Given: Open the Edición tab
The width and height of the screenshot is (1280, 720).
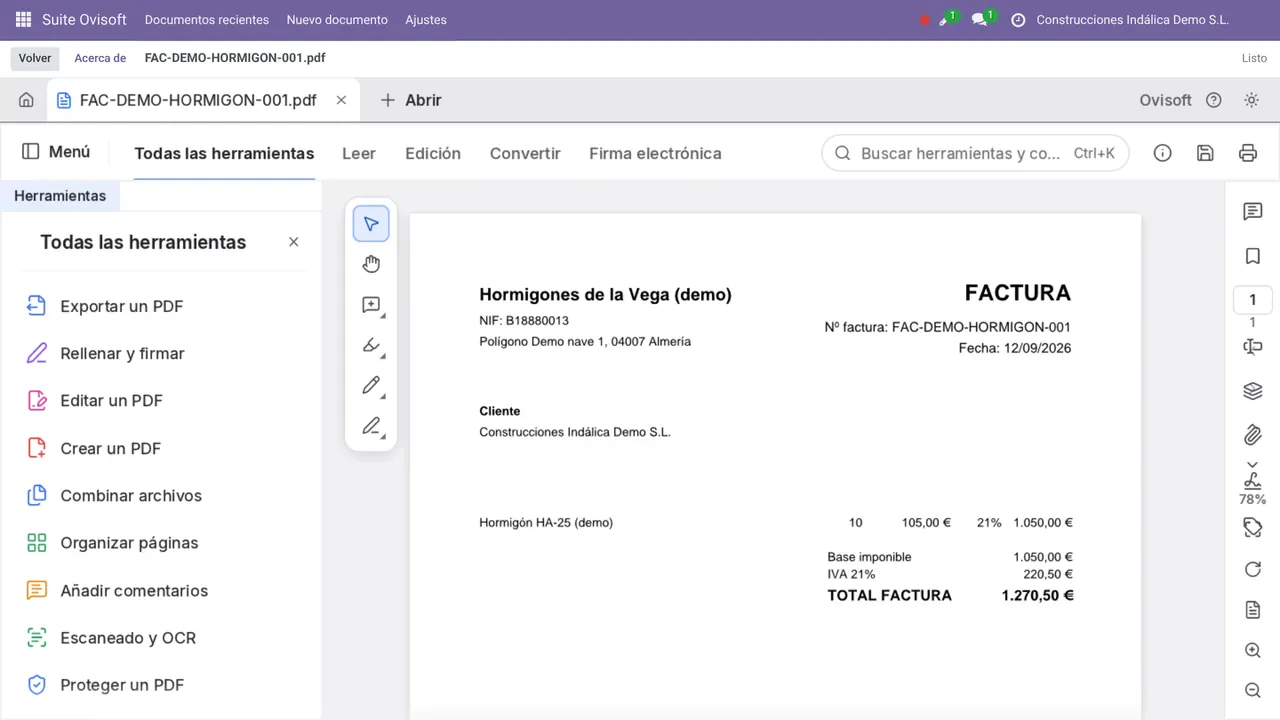Looking at the screenshot, I should pyautogui.click(x=433, y=153).
